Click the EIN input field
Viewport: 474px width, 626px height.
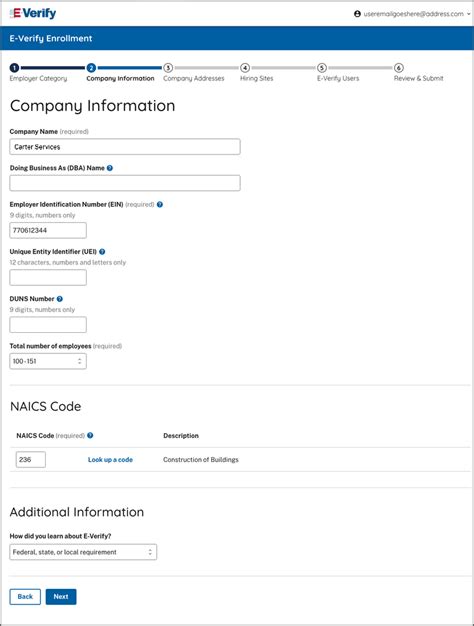[48, 230]
